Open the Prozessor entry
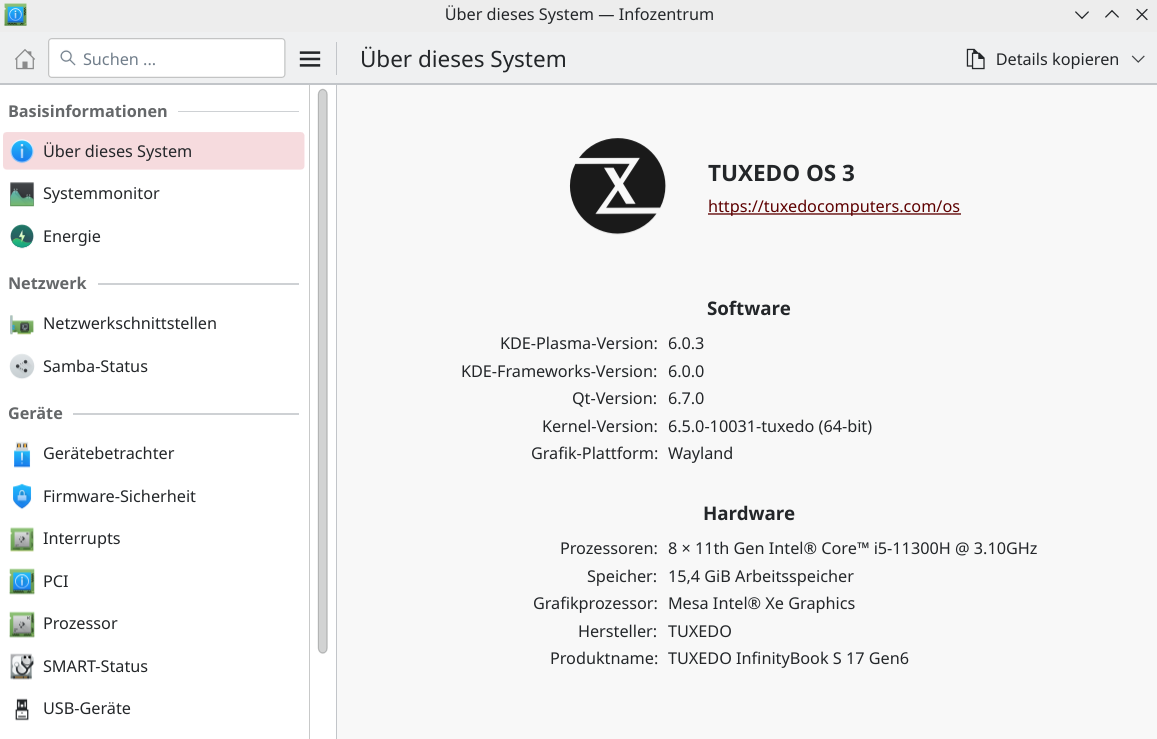1157x739 pixels. tap(153, 624)
